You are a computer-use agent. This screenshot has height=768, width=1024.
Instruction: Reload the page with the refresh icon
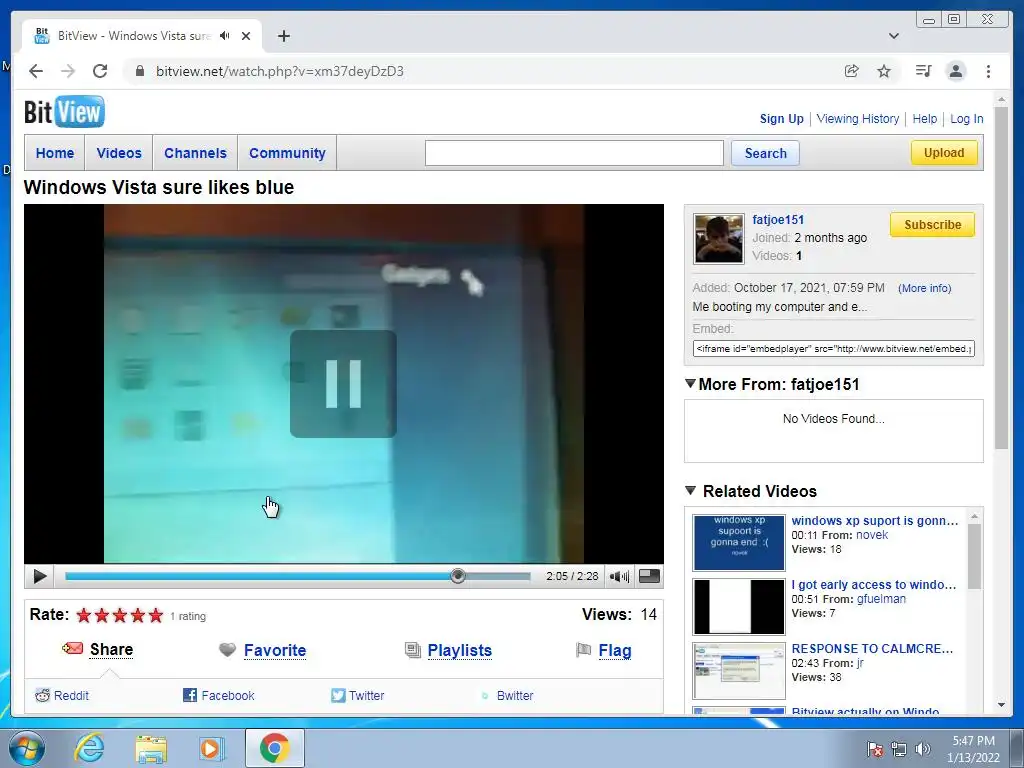100,71
